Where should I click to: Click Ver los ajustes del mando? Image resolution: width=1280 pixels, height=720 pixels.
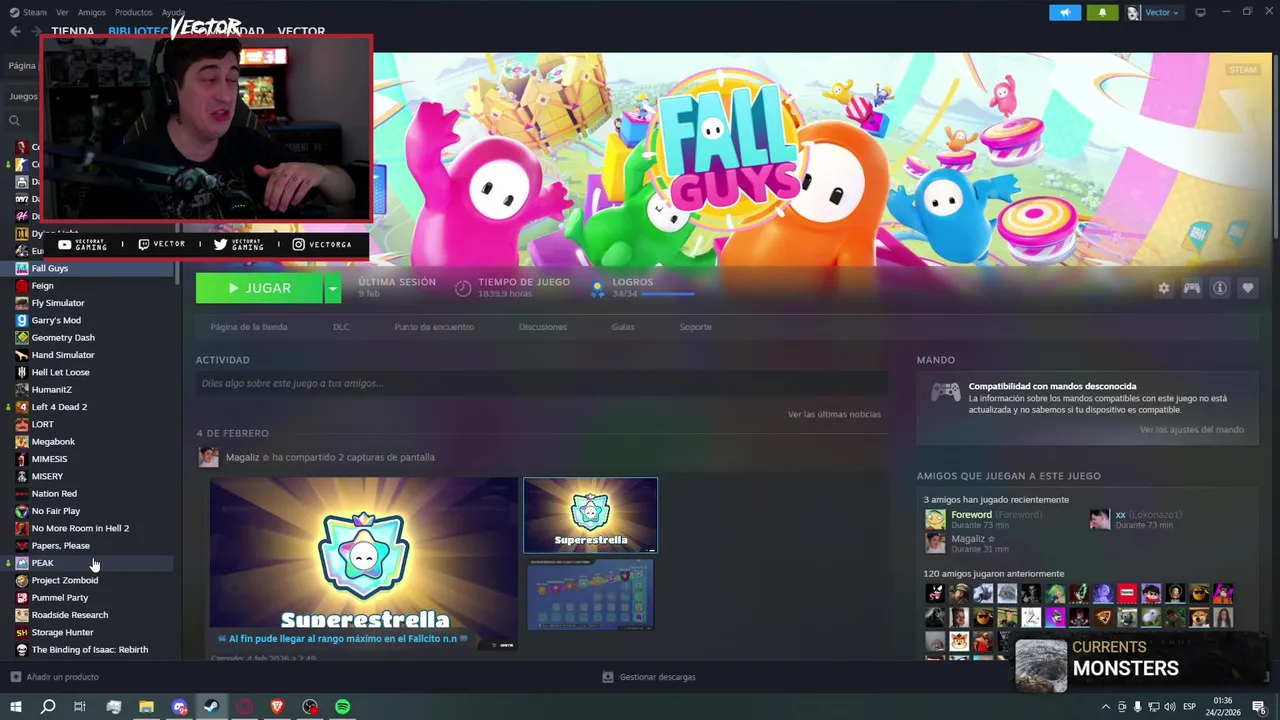click(x=1191, y=430)
